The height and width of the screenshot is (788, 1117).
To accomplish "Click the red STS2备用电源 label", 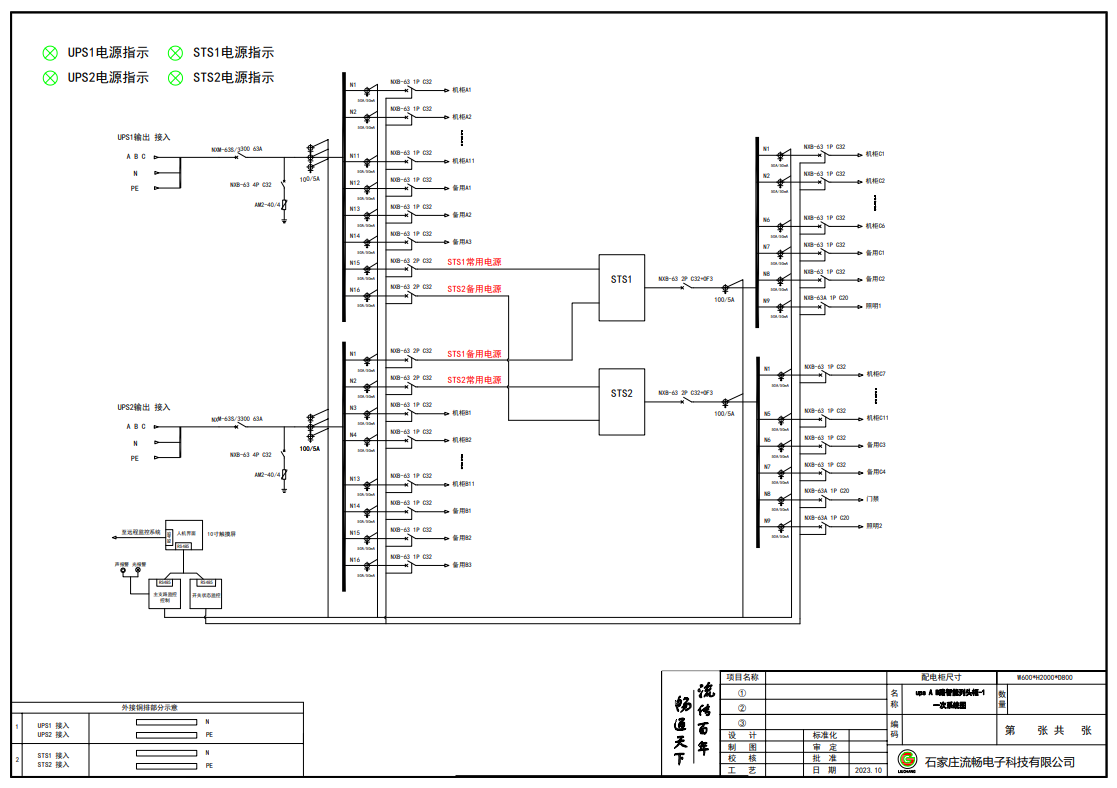I will [x=474, y=289].
